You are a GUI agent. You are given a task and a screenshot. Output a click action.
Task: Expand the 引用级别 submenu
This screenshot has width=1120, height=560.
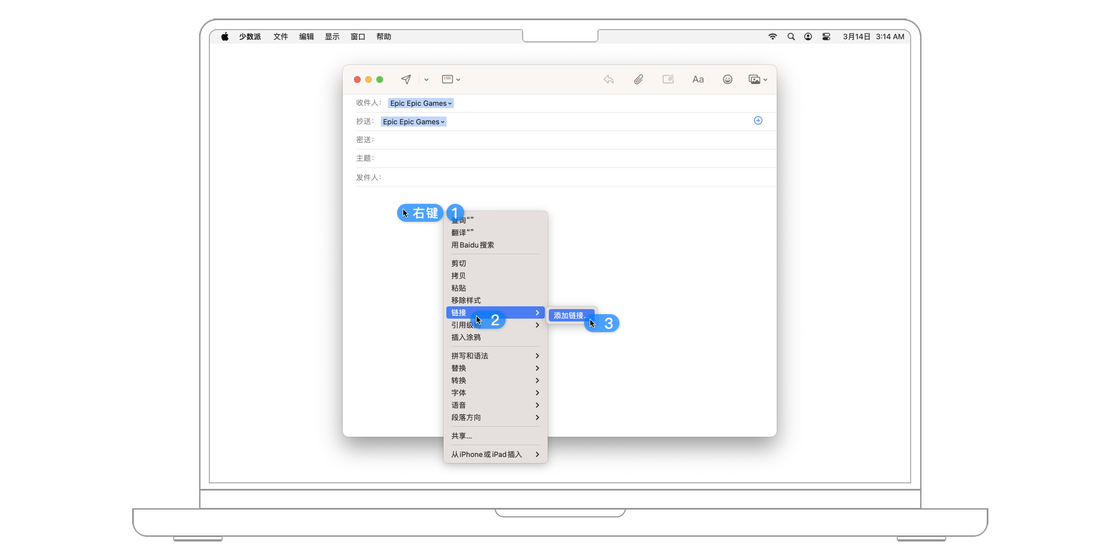pyautogui.click(x=496, y=325)
